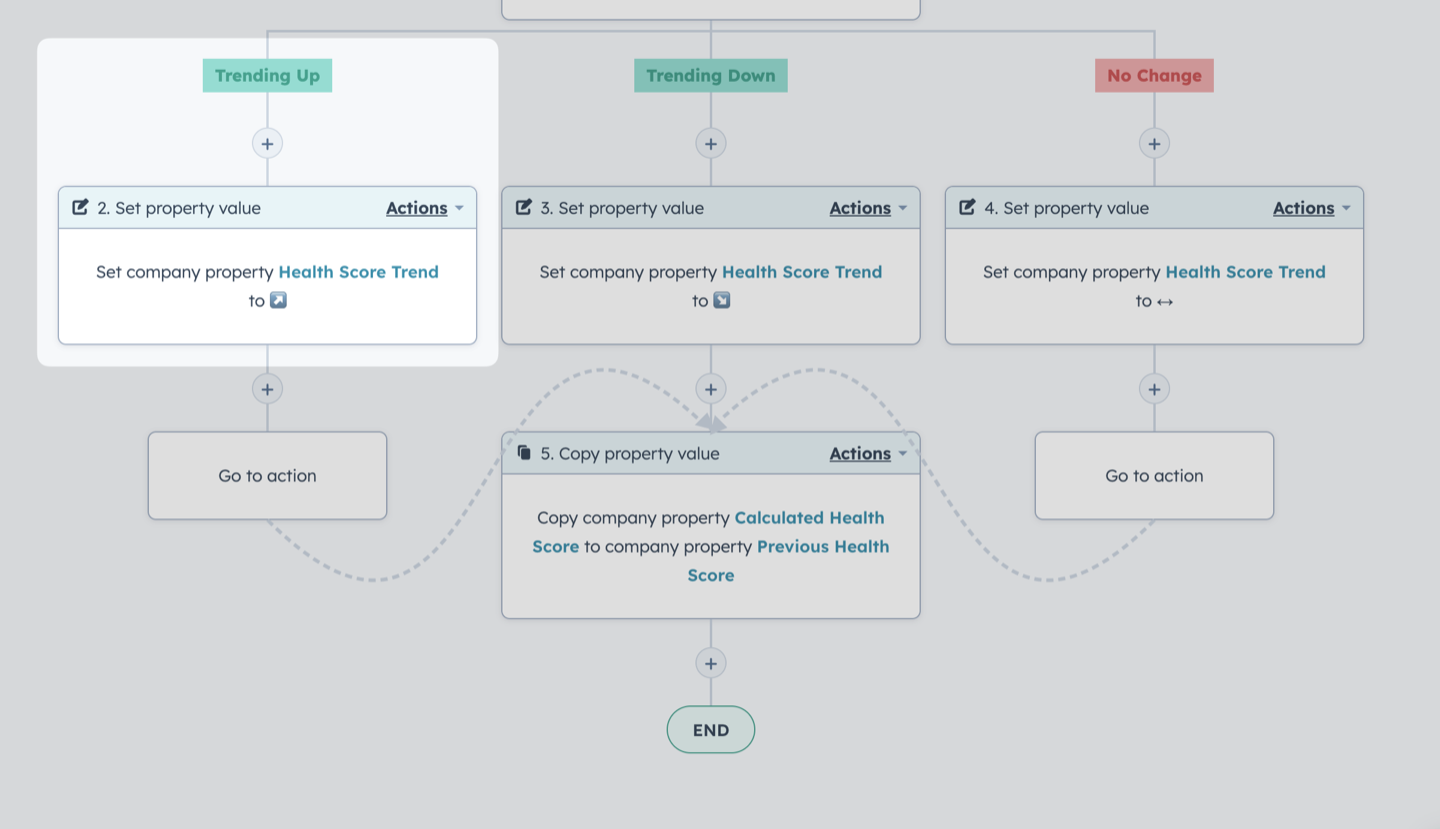
Task: Add action below Trending Down branch label
Action: pyautogui.click(x=711, y=143)
